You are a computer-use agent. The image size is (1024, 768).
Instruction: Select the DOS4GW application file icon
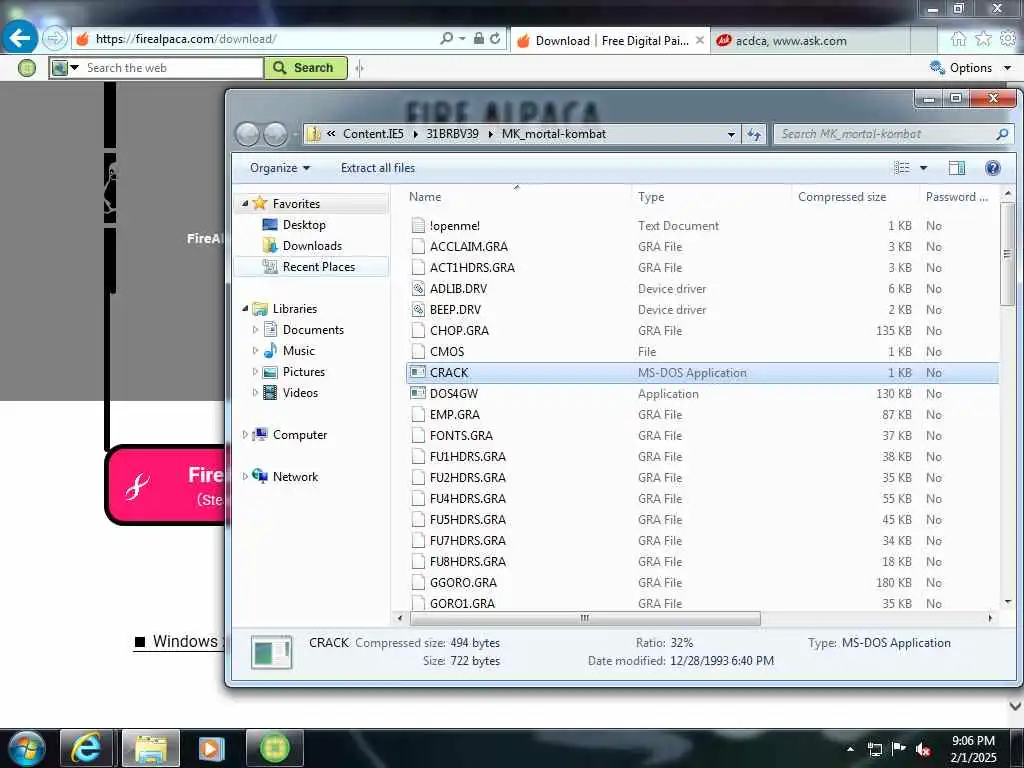418,393
